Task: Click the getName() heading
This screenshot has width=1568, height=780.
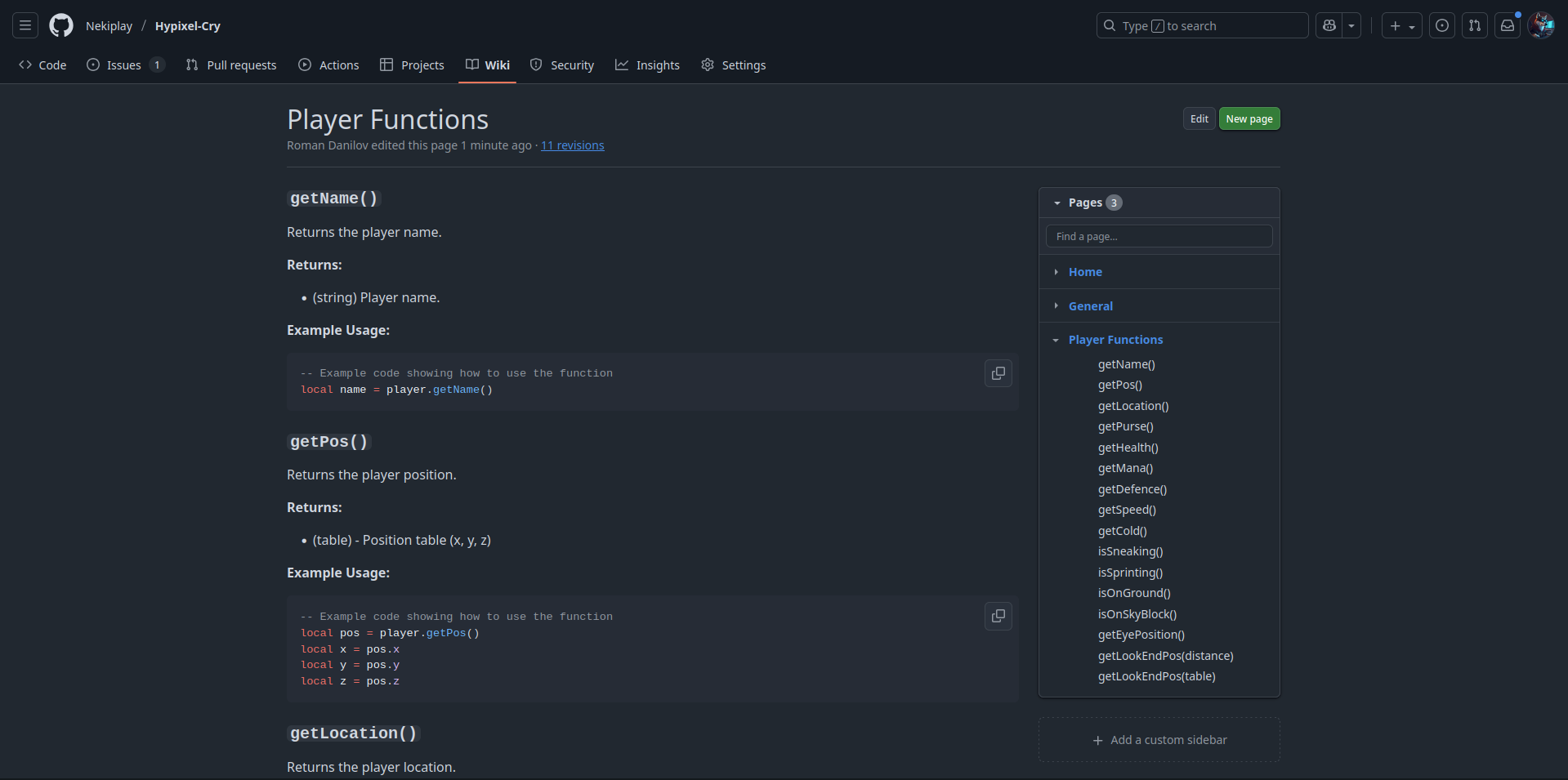Action: [334, 198]
